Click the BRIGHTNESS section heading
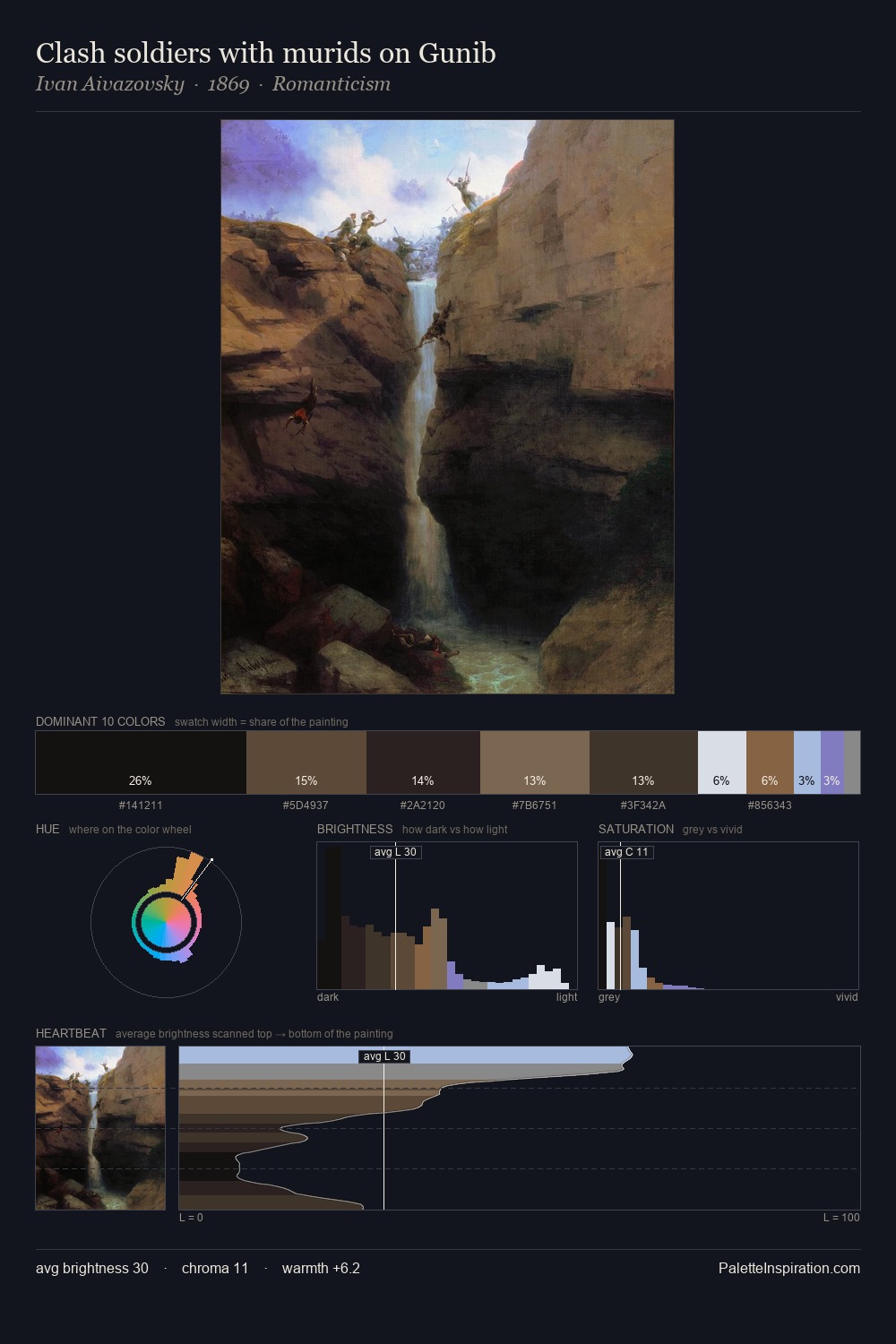896x1344 pixels. 355,829
